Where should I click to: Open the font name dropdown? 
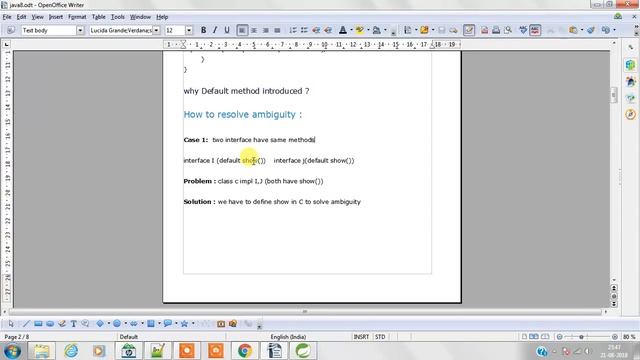(x=156, y=30)
